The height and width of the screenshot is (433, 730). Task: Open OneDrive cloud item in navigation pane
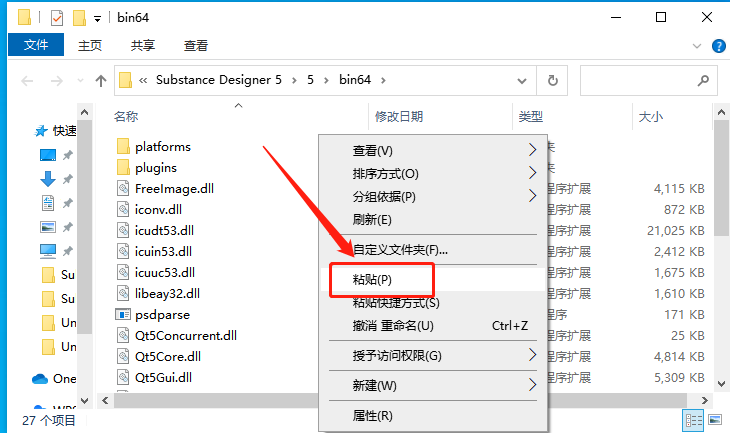pos(40,379)
